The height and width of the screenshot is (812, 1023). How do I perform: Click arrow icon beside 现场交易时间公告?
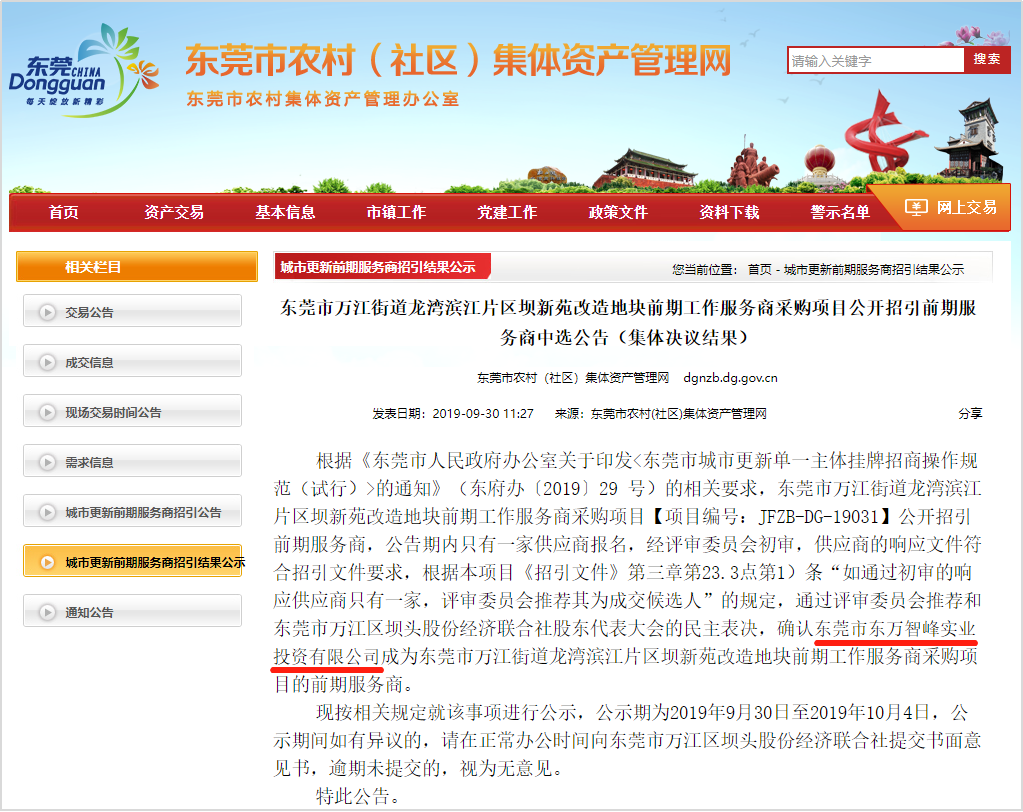(47, 412)
